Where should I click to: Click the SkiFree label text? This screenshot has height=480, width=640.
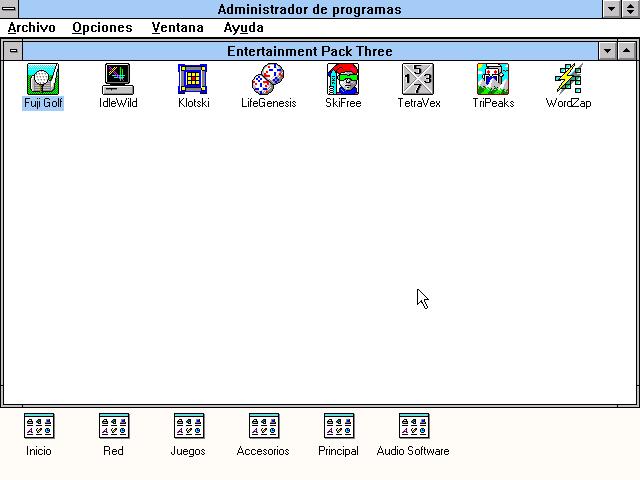click(343, 103)
